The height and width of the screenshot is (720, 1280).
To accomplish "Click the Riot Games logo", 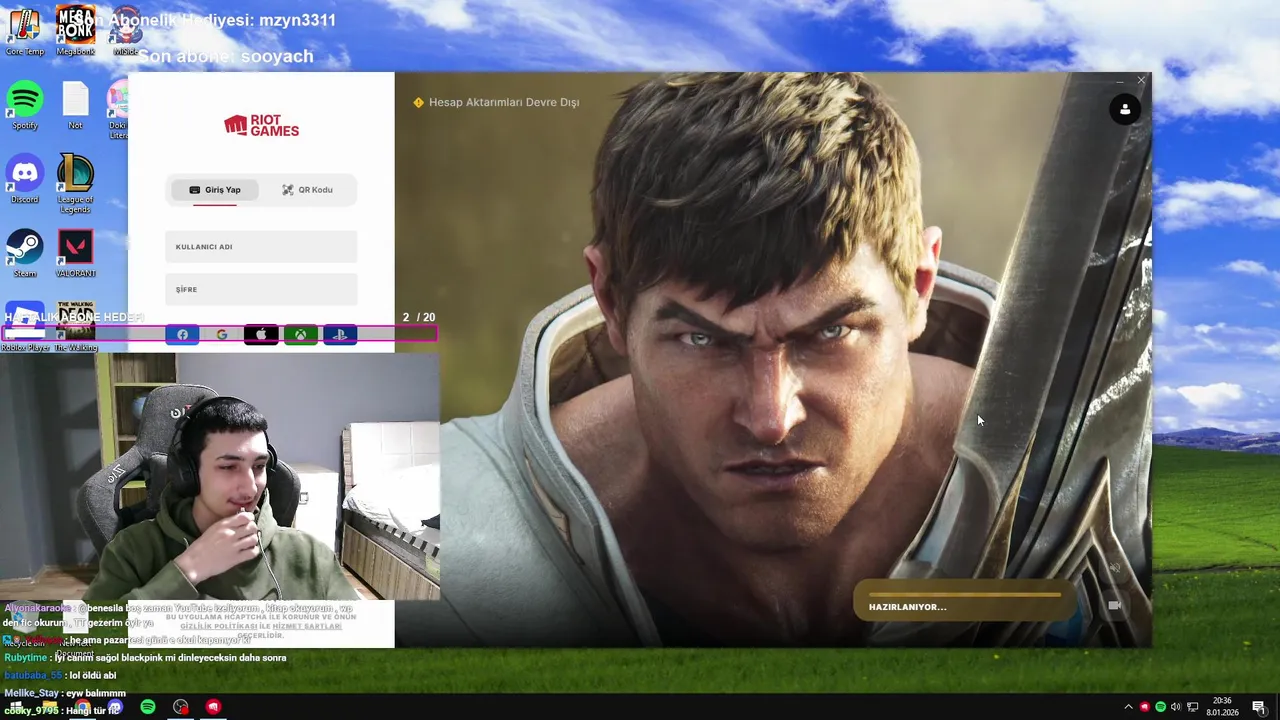I will tap(261, 125).
